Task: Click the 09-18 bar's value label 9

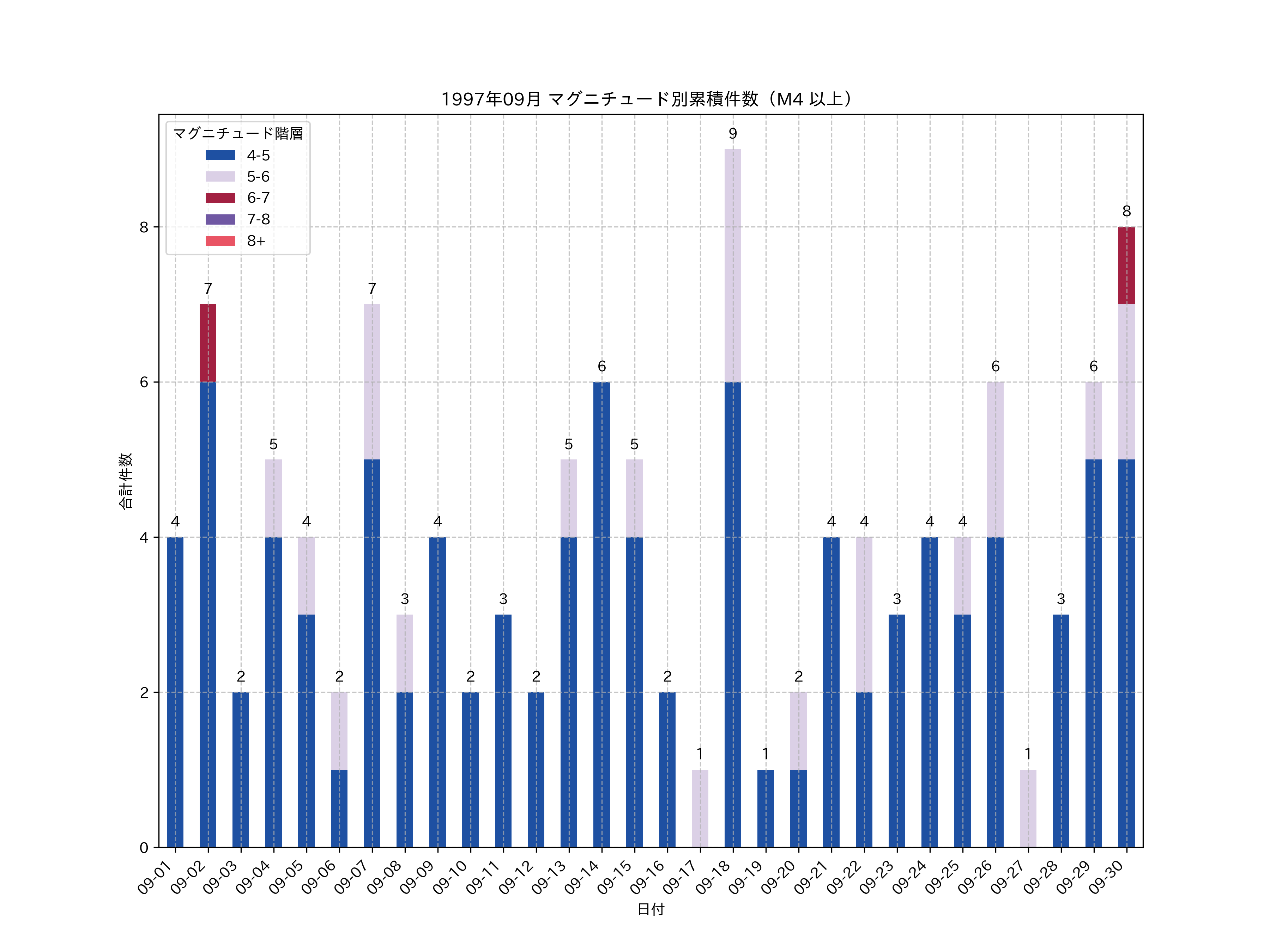Action: 733,134
